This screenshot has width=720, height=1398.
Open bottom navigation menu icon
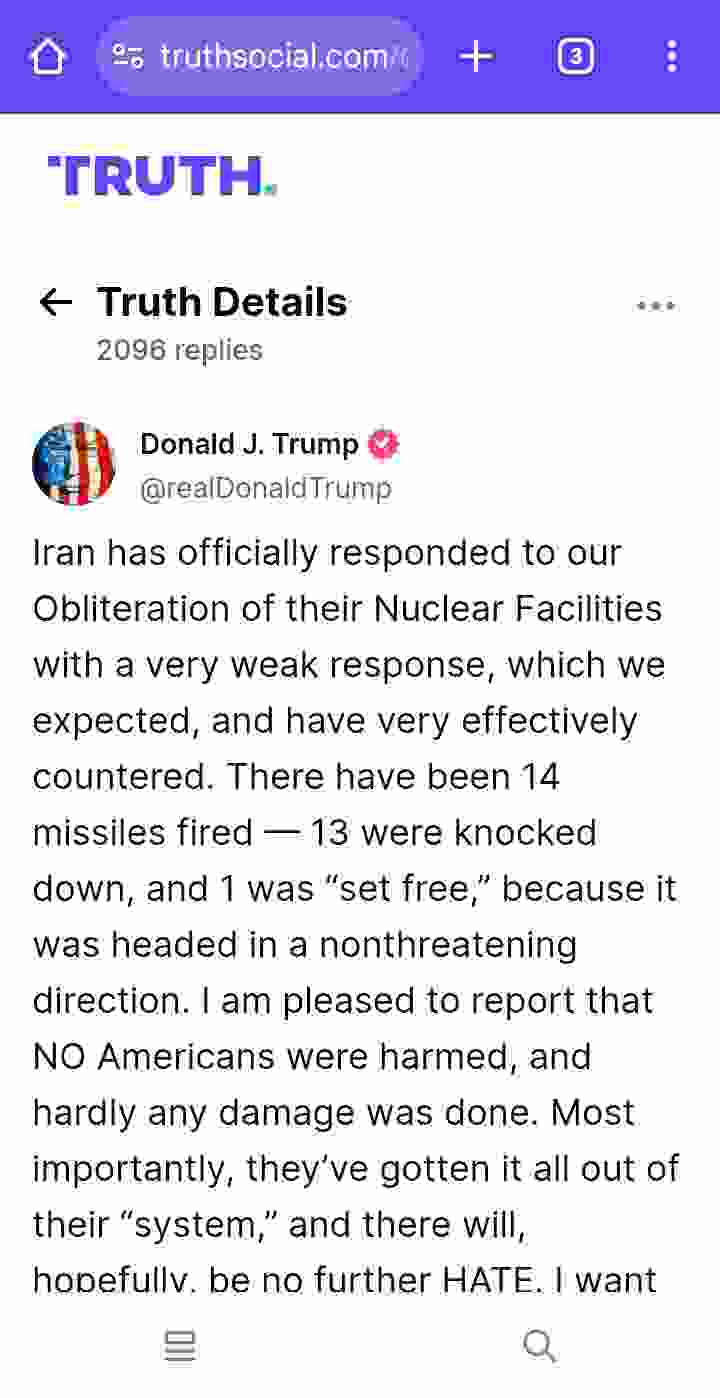point(180,1347)
